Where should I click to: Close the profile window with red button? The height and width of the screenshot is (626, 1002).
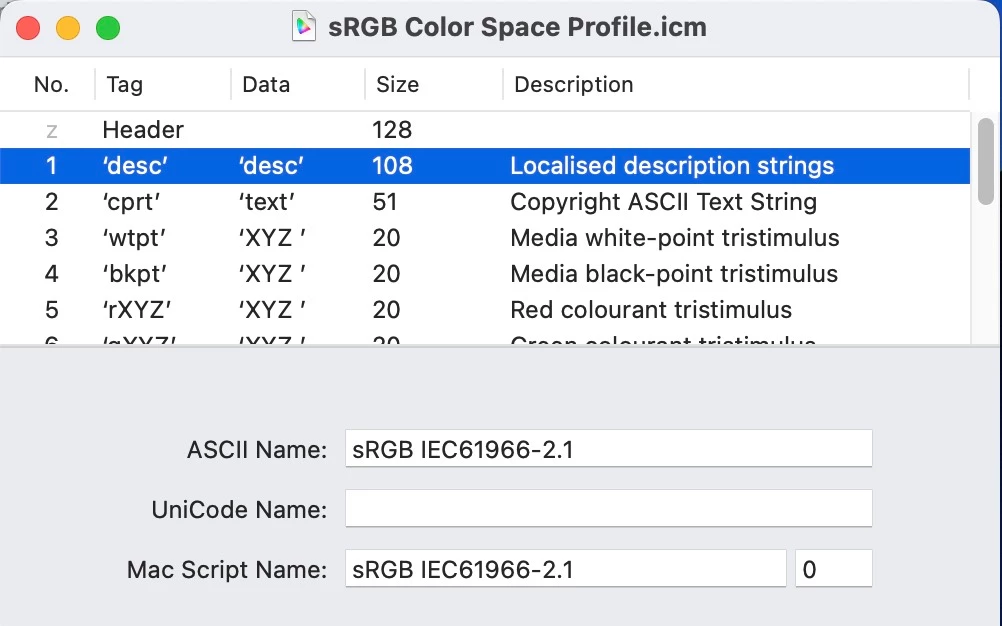[28, 28]
